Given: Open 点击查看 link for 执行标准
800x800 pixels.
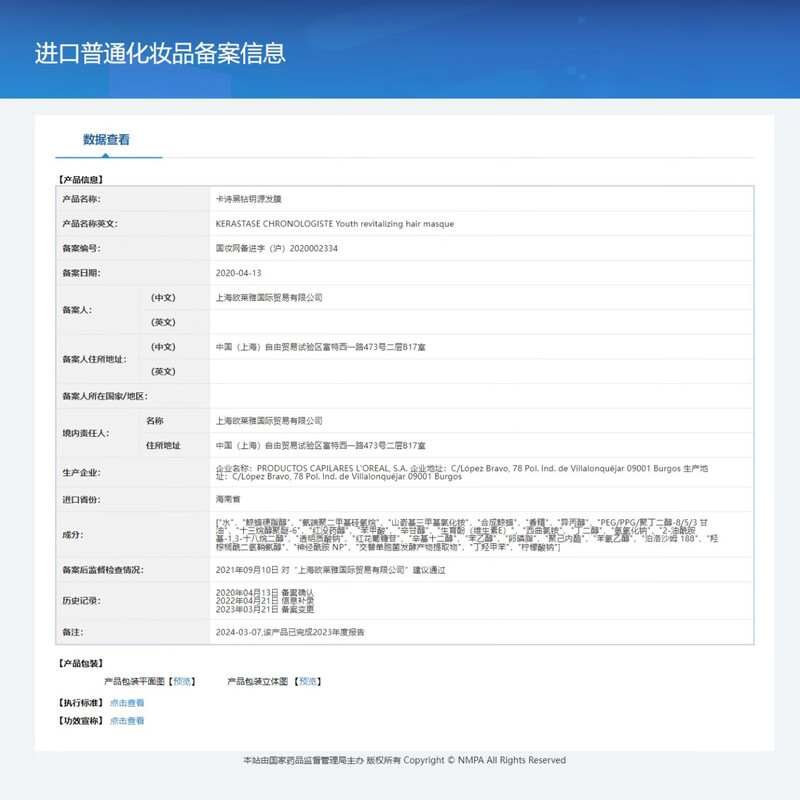Looking at the screenshot, I should pos(127,703).
